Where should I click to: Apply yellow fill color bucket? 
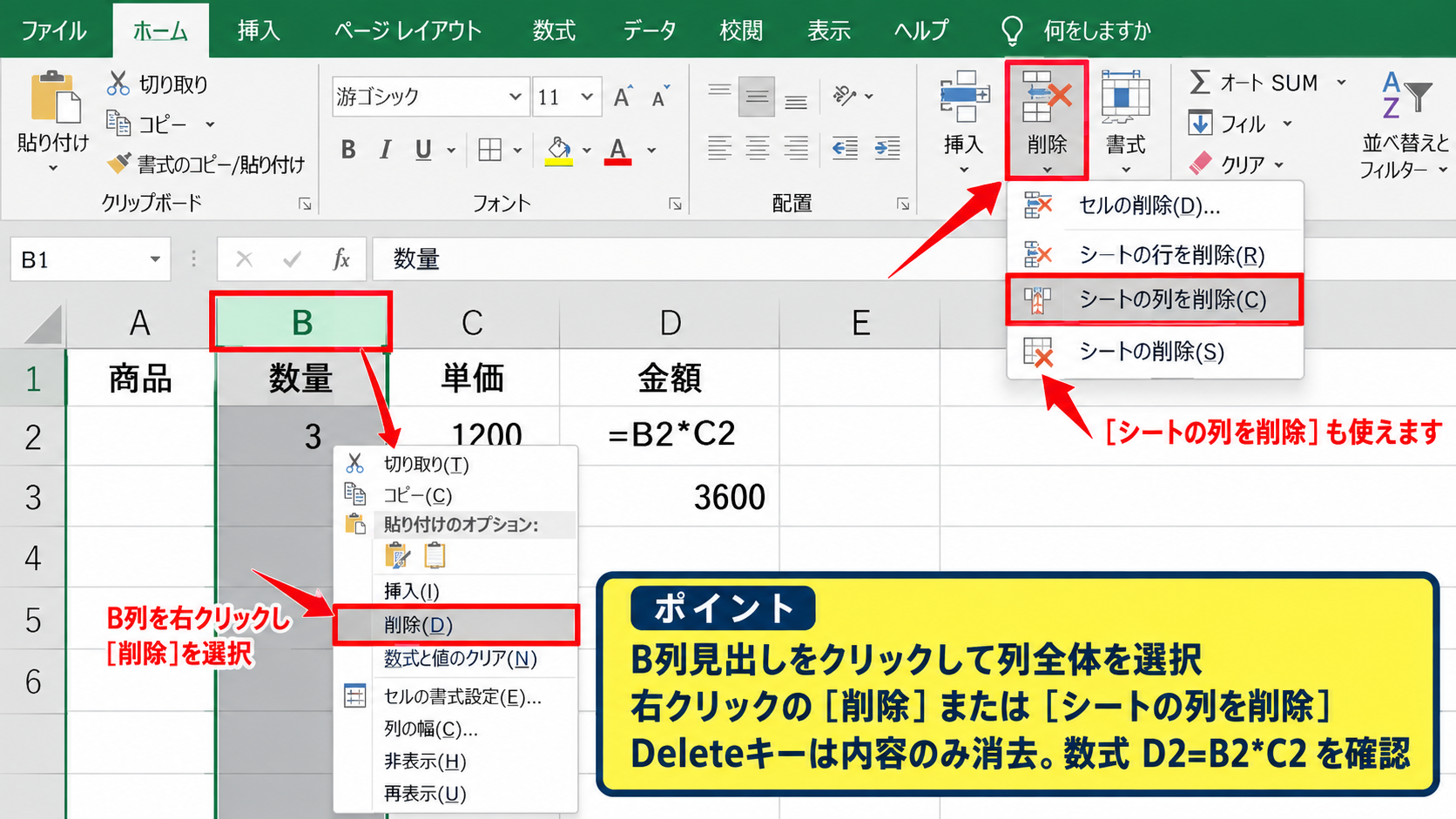pyautogui.click(x=559, y=150)
